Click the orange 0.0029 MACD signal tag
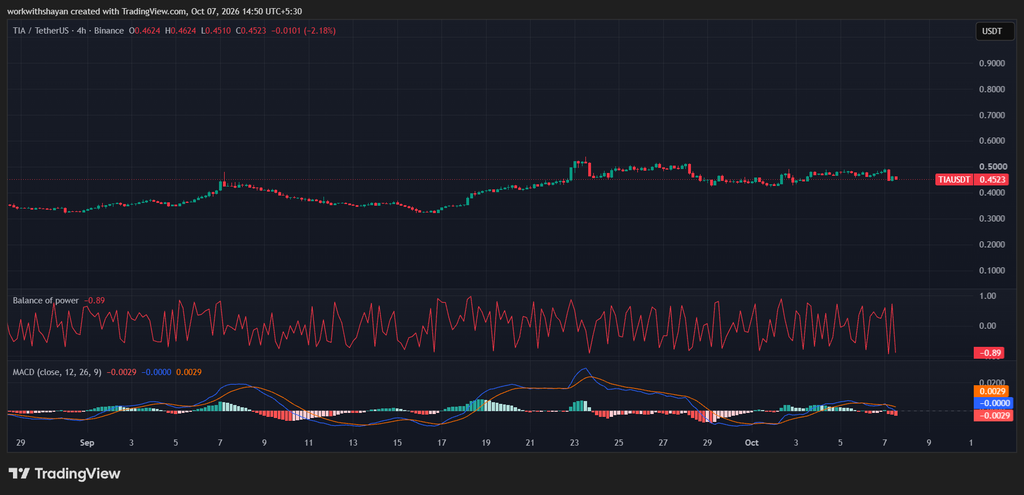Image resolution: width=1024 pixels, height=495 pixels. (991, 391)
